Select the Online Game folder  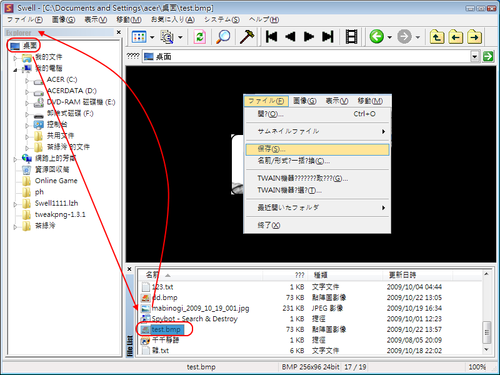(56, 181)
